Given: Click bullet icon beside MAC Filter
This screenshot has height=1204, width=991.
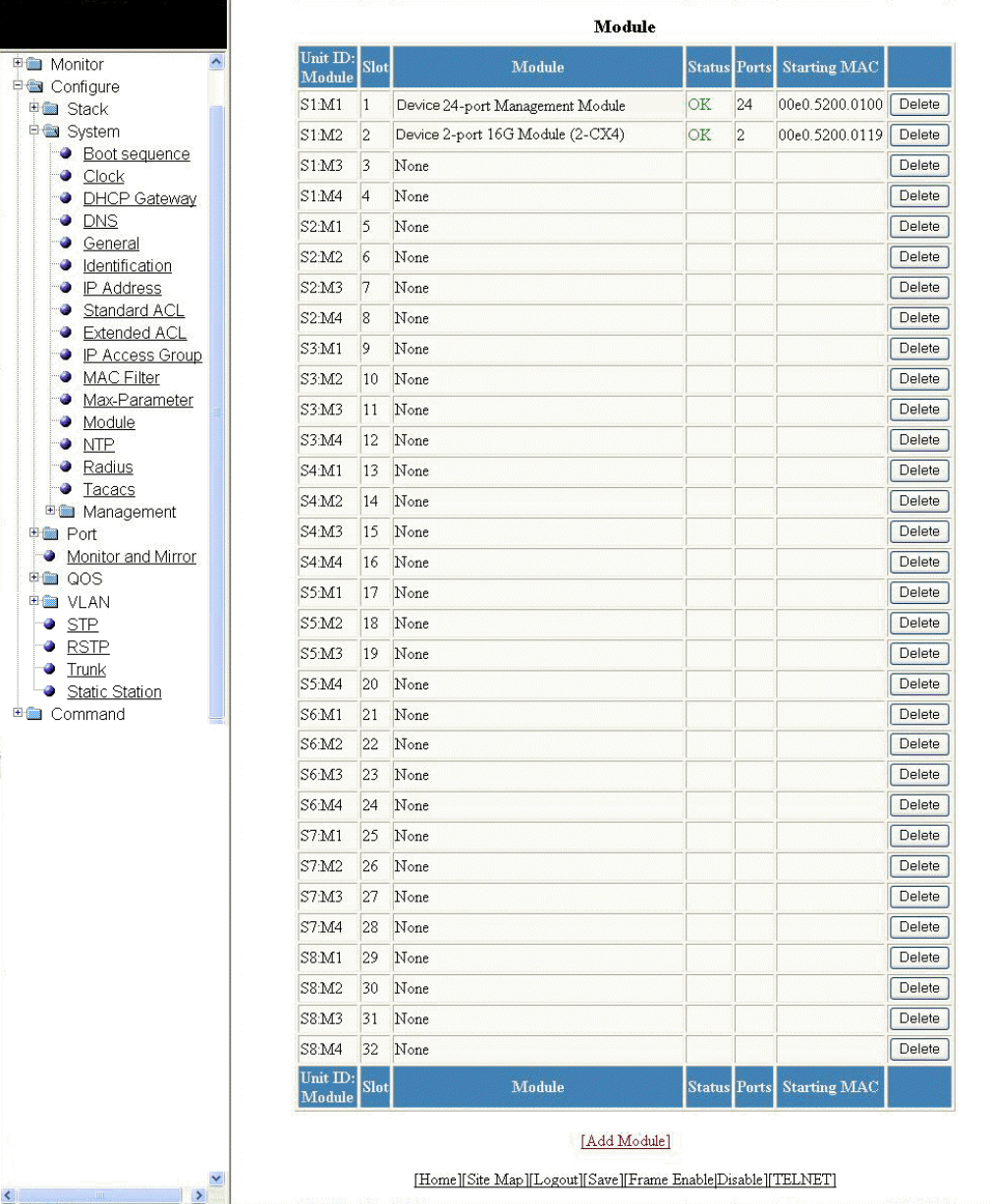Looking at the screenshot, I should [66, 377].
